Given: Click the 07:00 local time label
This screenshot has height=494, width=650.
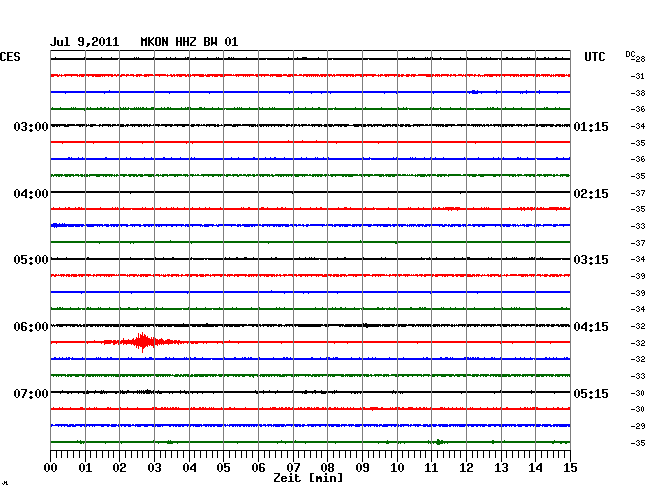Looking at the screenshot, I should (x=31, y=393).
